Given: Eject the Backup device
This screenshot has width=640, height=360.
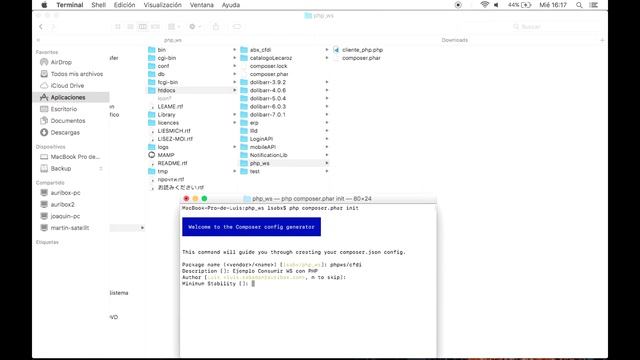Looking at the screenshot, I should tap(100, 169).
